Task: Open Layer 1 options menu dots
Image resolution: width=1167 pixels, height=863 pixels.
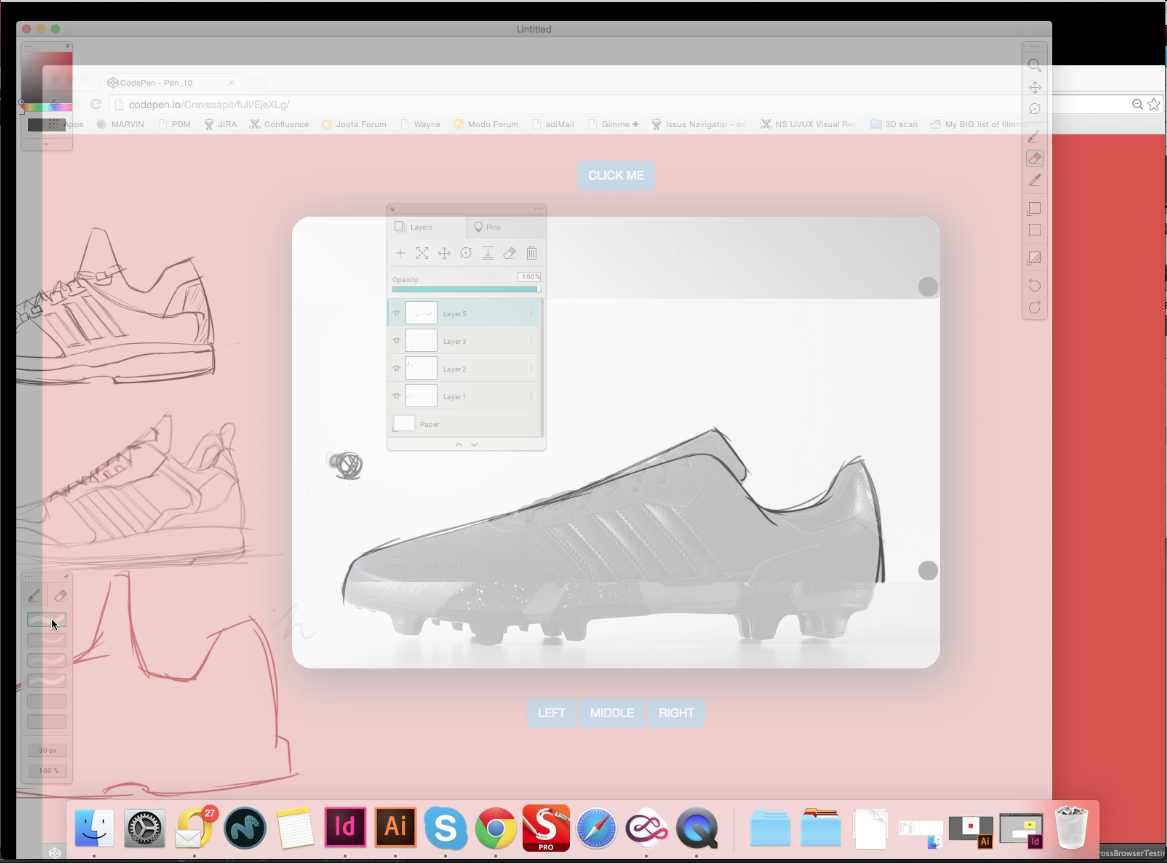Action: [x=531, y=396]
